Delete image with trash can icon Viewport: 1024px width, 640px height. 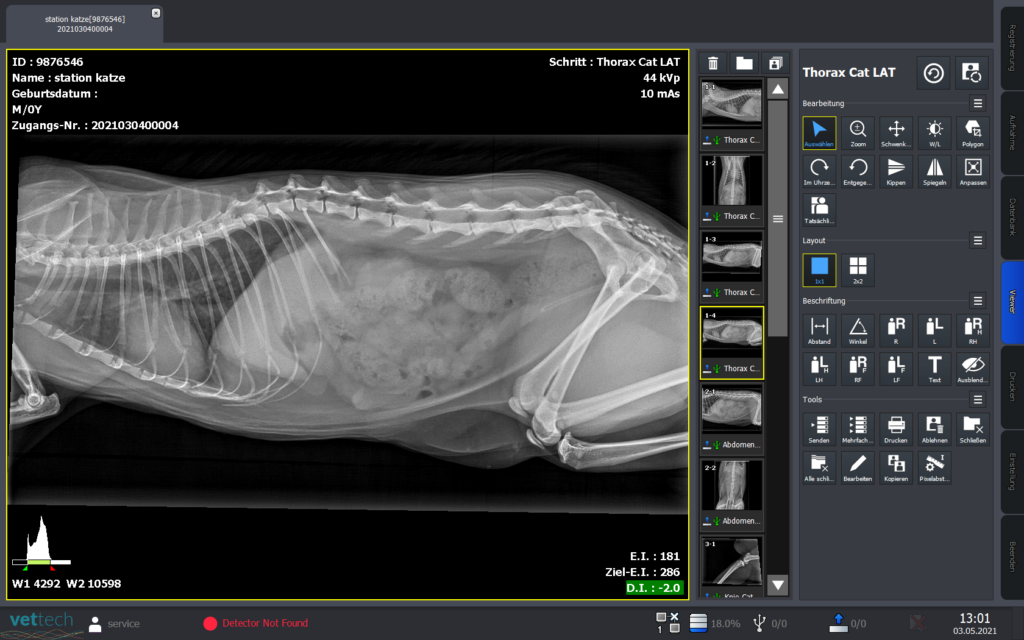point(713,63)
